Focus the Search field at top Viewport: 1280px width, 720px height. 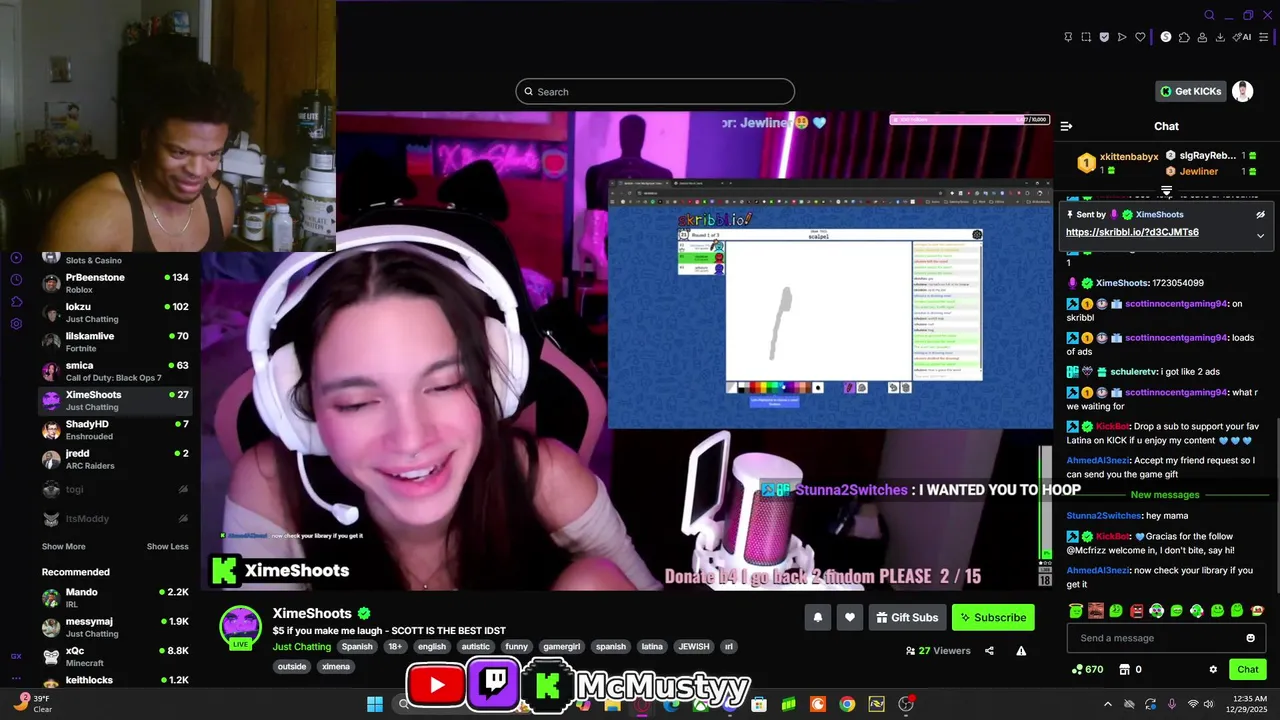[x=655, y=92]
